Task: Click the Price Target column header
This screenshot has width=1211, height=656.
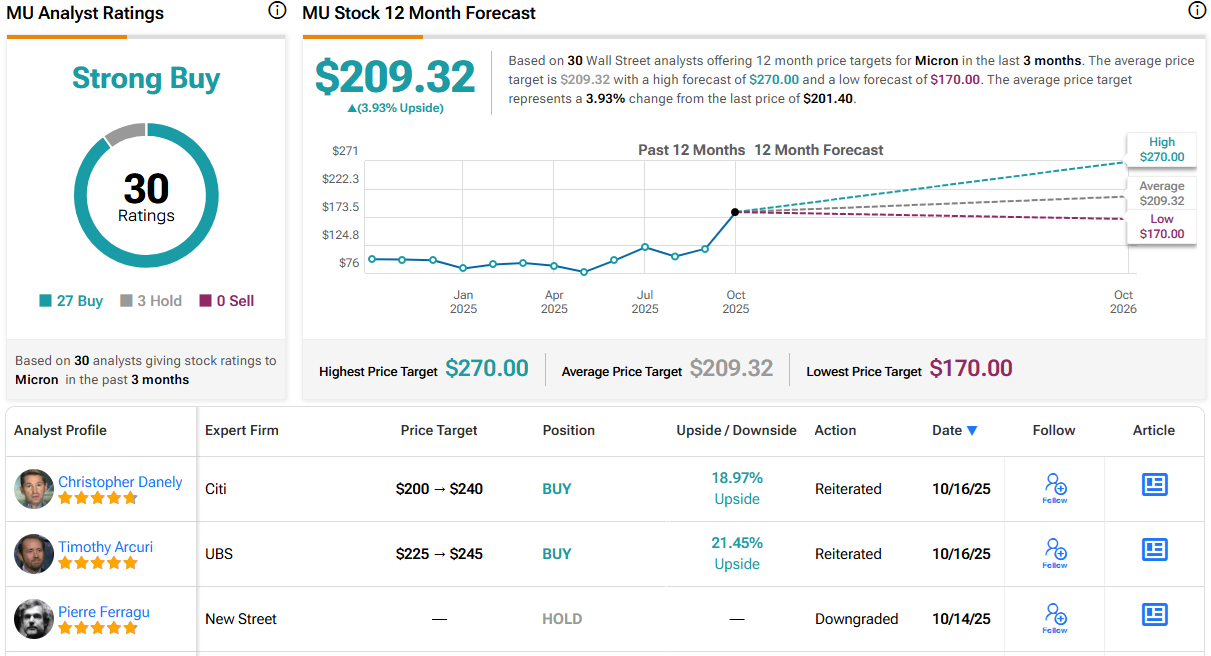Action: click(x=439, y=430)
